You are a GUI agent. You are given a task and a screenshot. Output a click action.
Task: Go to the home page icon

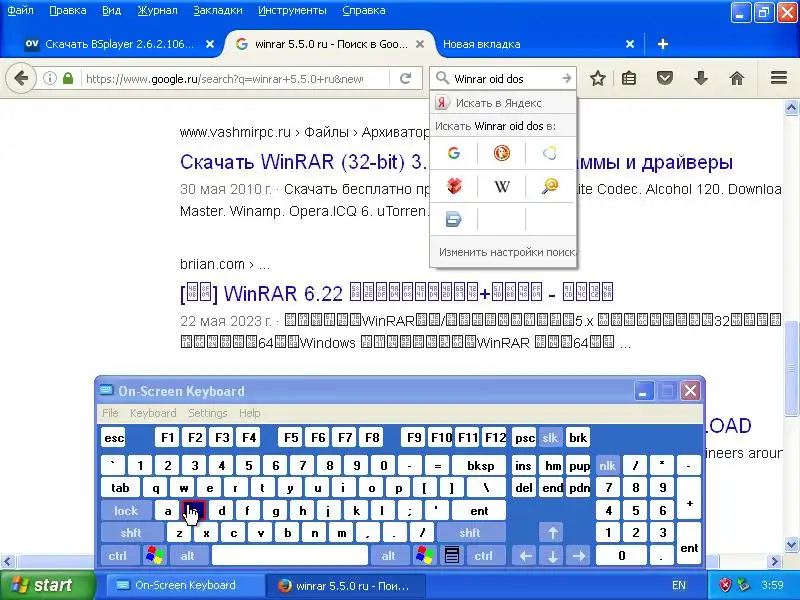(737, 78)
